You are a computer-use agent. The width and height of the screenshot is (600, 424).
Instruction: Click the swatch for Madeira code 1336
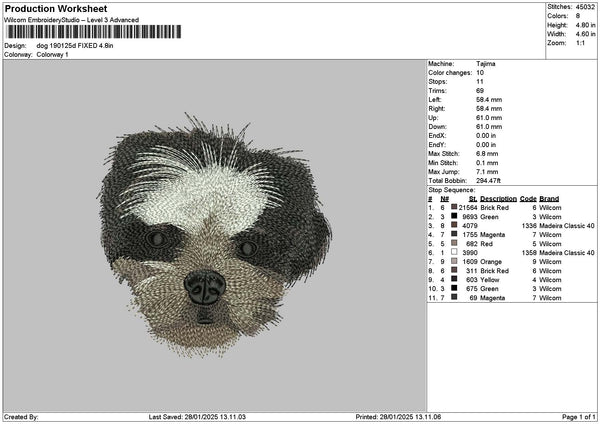(x=454, y=225)
